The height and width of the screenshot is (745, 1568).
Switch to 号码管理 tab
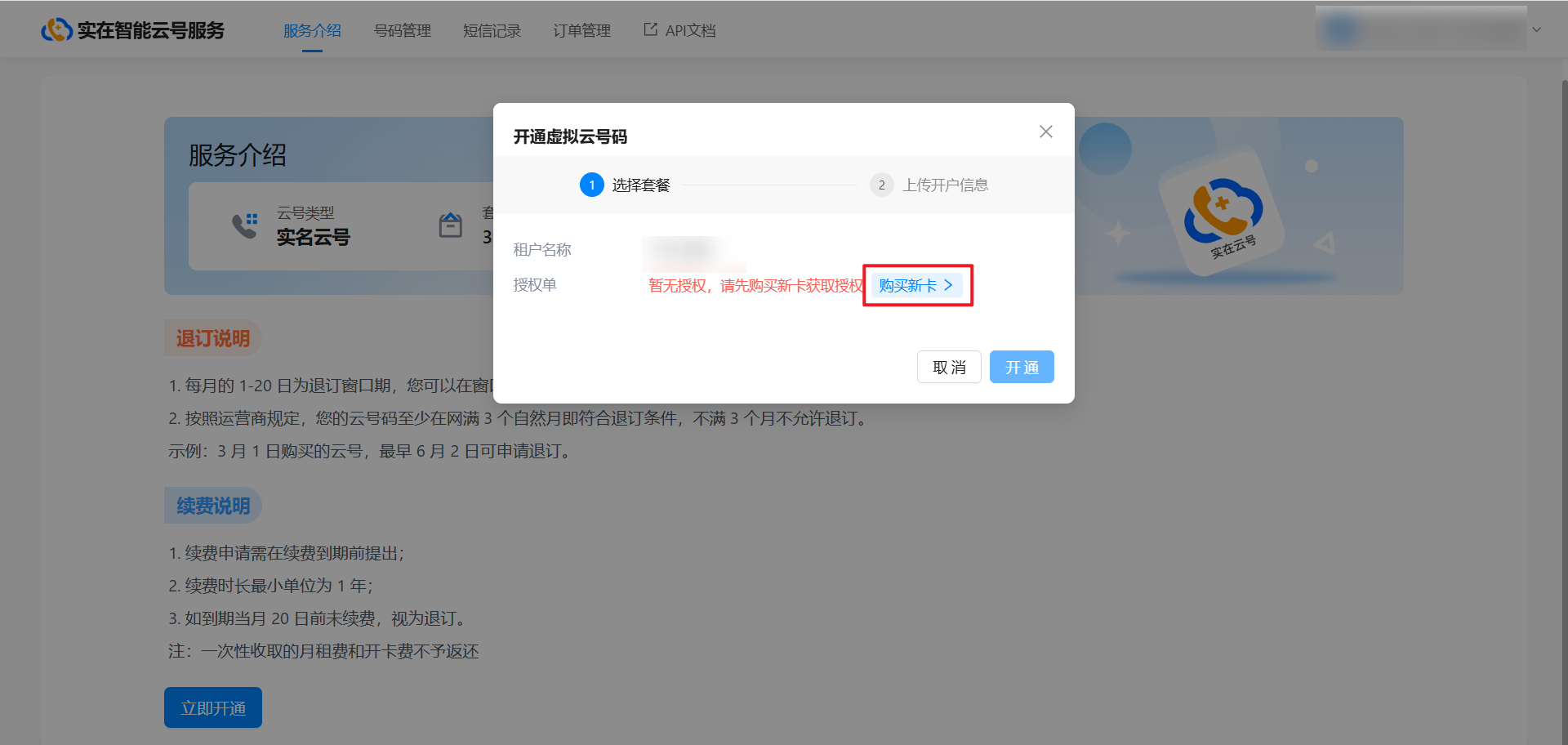click(x=402, y=31)
